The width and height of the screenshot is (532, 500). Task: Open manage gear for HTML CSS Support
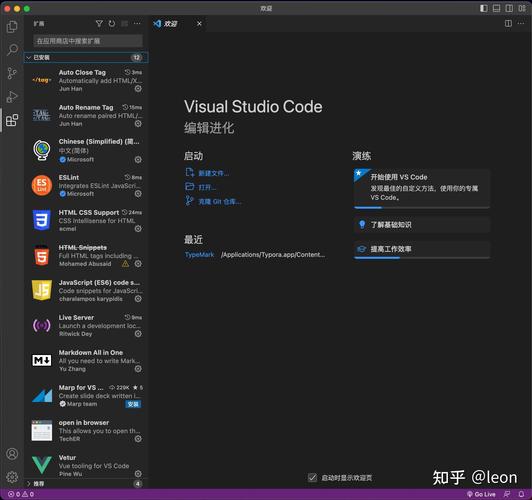(138, 229)
